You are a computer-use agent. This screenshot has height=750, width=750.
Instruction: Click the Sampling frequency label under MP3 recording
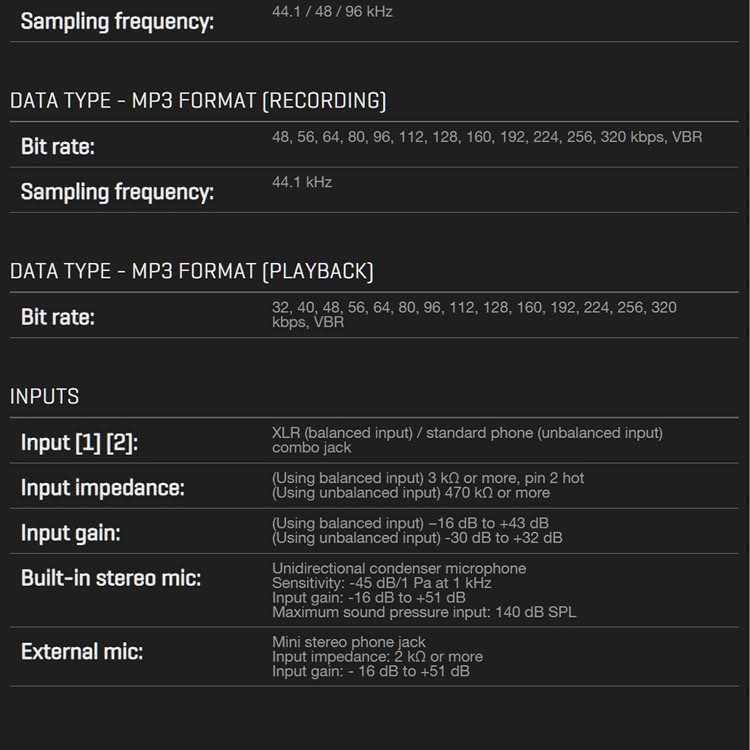pyautogui.click(x=117, y=192)
